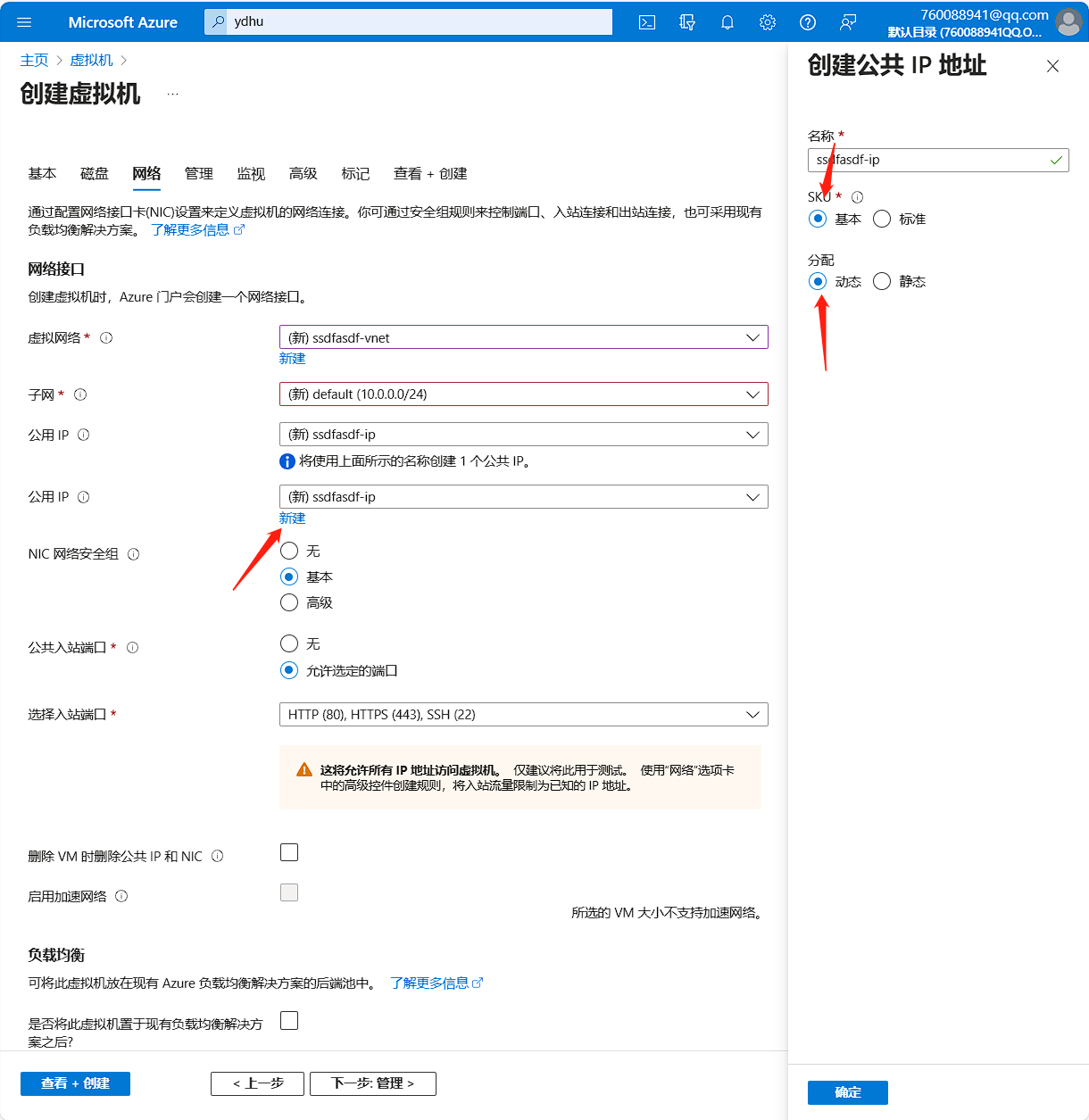Expand the 子网 dropdown

pyautogui.click(x=524, y=394)
